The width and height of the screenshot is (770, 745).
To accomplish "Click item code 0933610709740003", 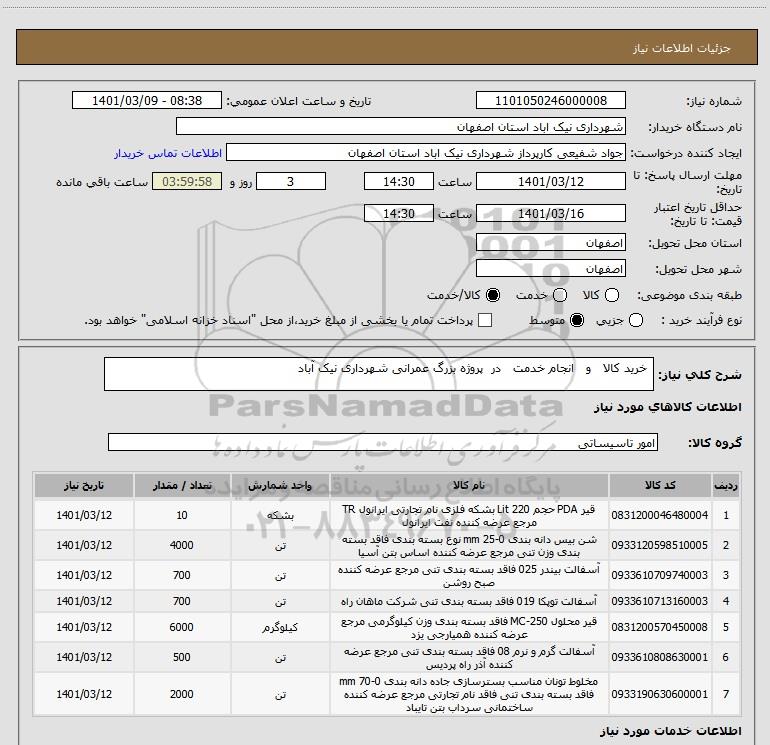I will click(x=660, y=575).
